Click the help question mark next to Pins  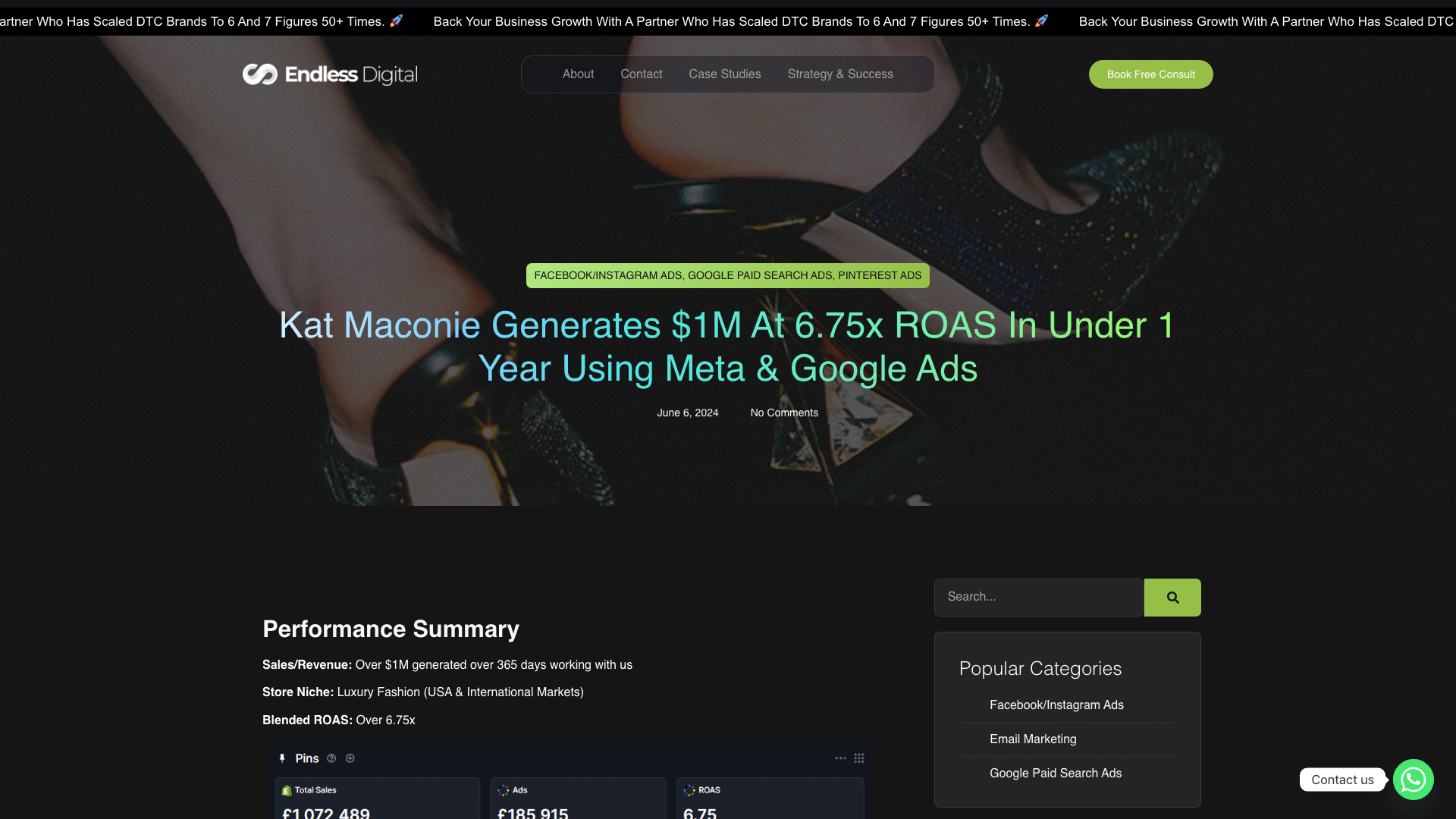tap(331, 758)
